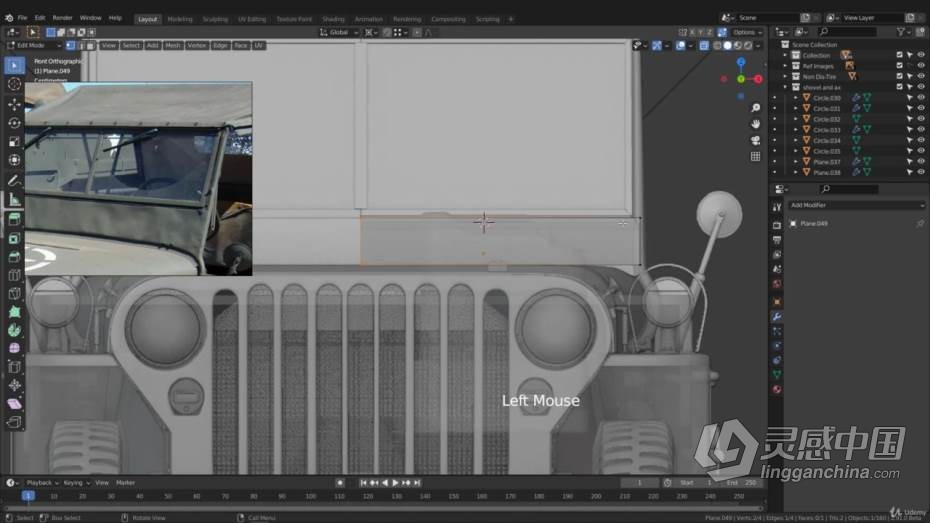Jump to the timeline end frame
Image resolution: width=930 pixels, height=523 pixels.
click(417, 483)
